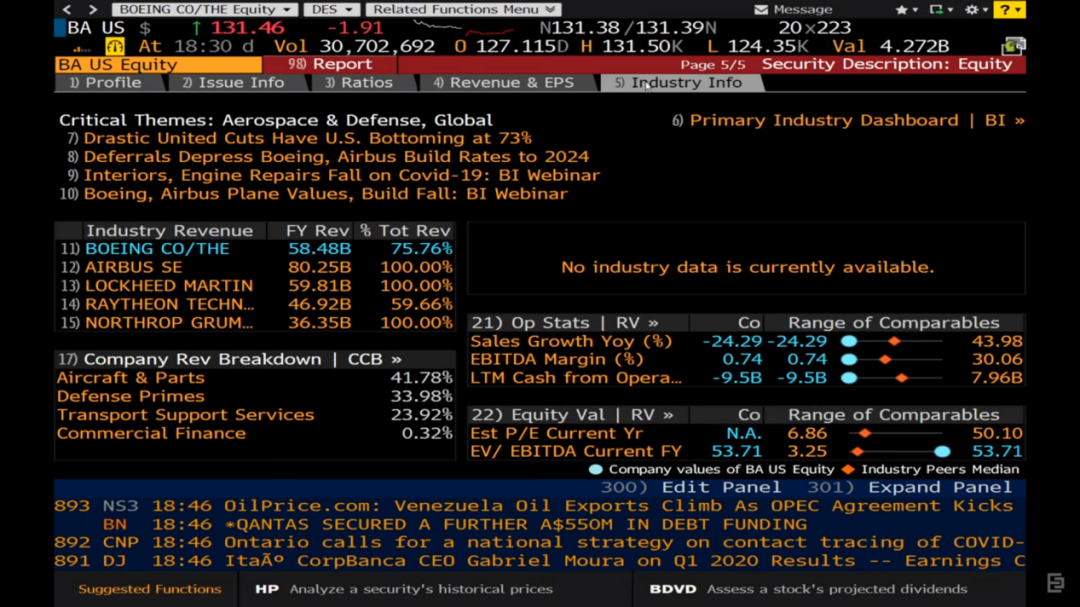Click the FY Rev column header

coord(317,231)
